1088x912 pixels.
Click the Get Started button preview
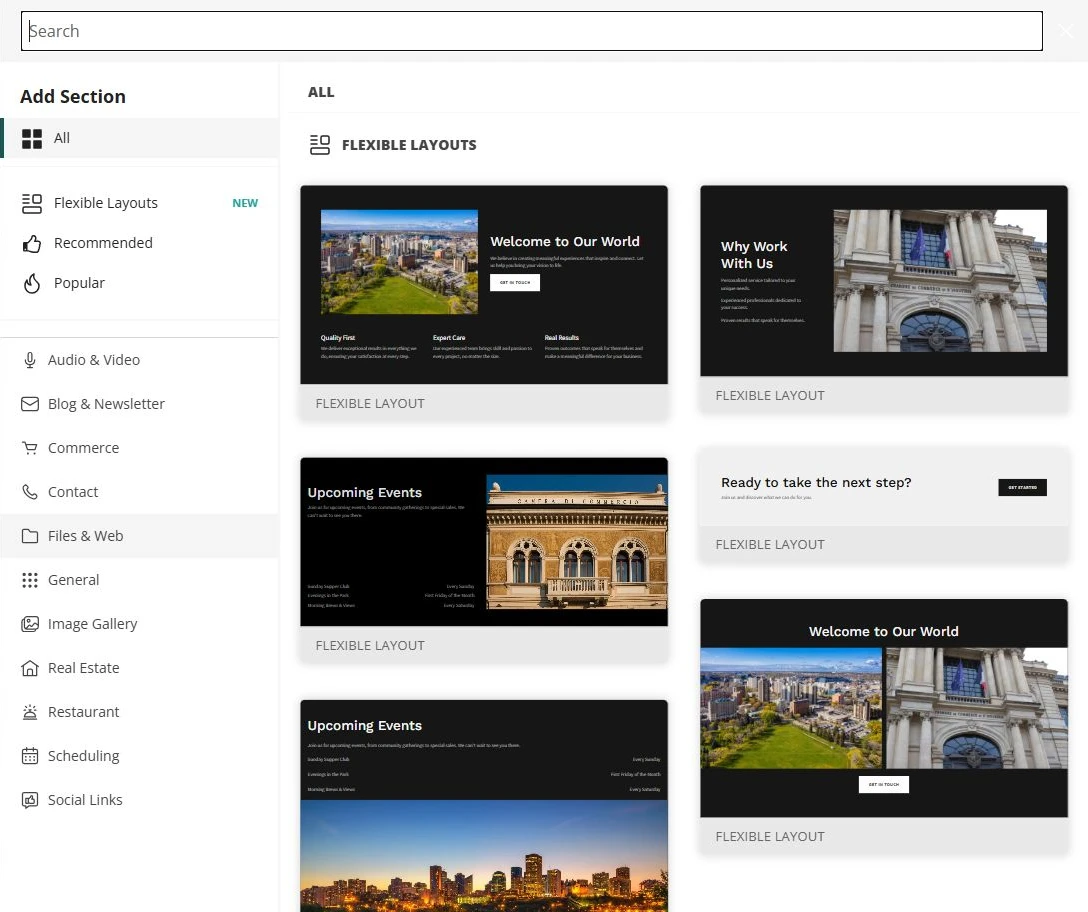coord(1022,487)
